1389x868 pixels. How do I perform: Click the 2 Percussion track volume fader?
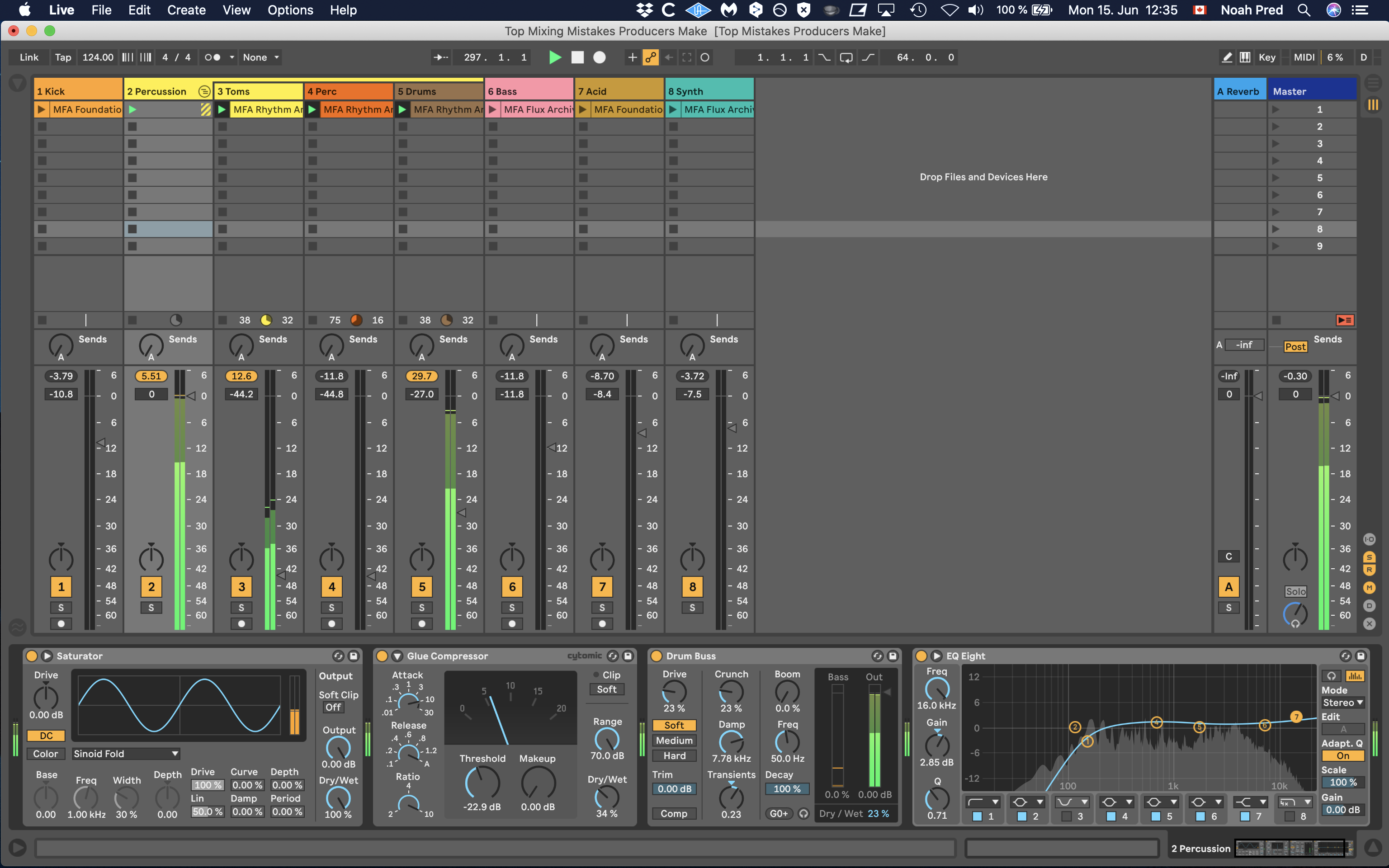point(192,396)
